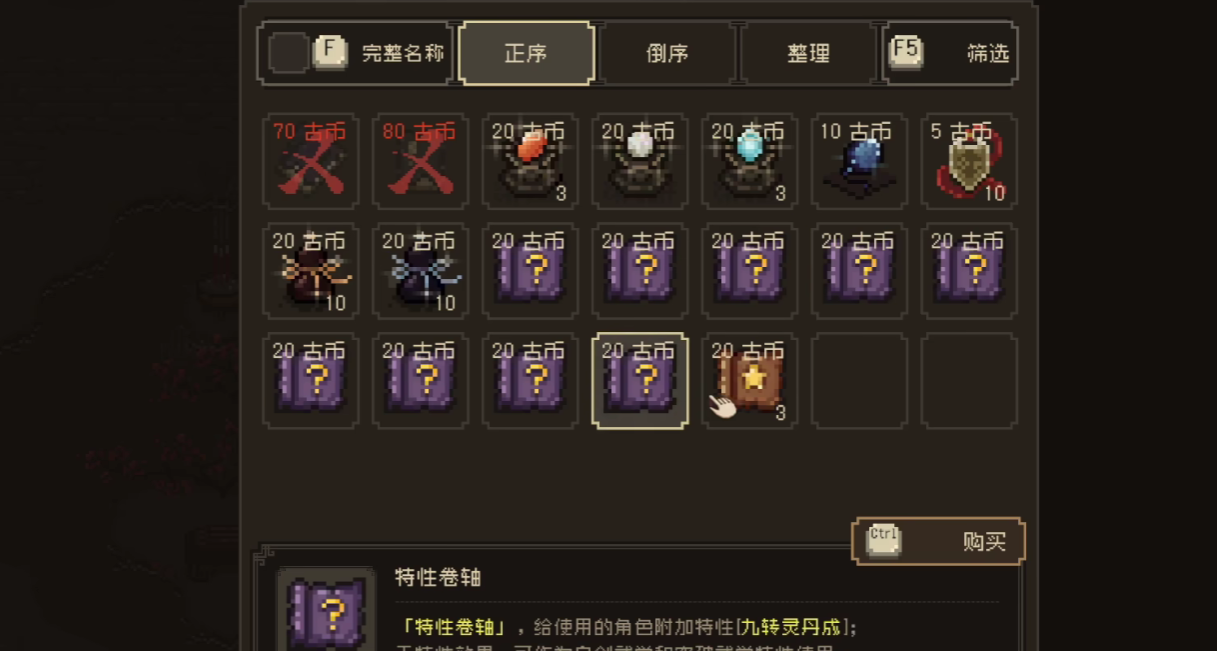Screen dimensions: 1217x651
Task: Select the cyan gem ring item
Action: [750, 161]
